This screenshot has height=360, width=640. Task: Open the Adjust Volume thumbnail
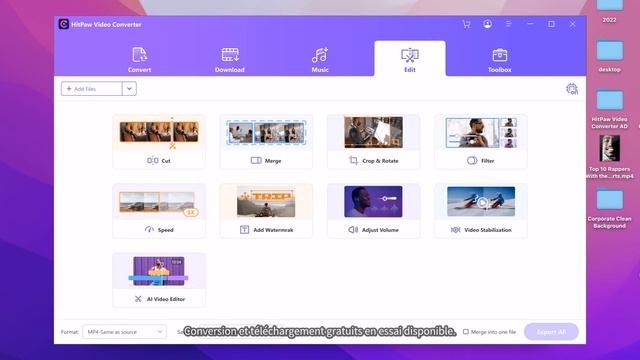(x=373, y=202)
